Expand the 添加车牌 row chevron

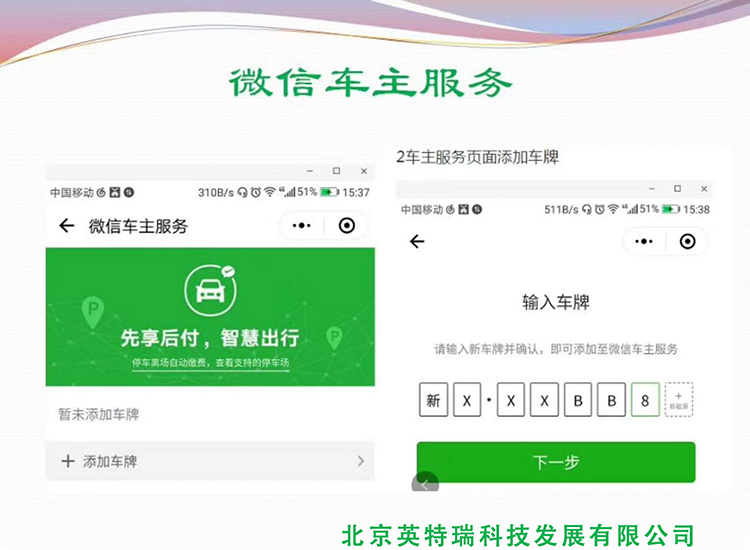(361, 461)
